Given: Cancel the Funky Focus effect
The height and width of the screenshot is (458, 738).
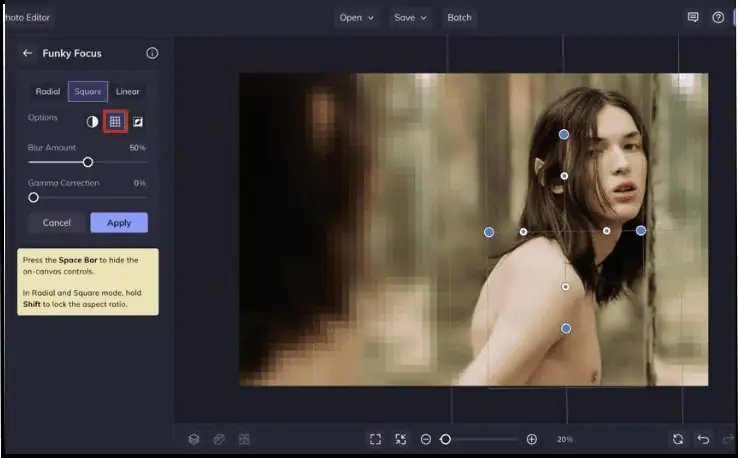Looking at the screenshot, I should [57, 223].
